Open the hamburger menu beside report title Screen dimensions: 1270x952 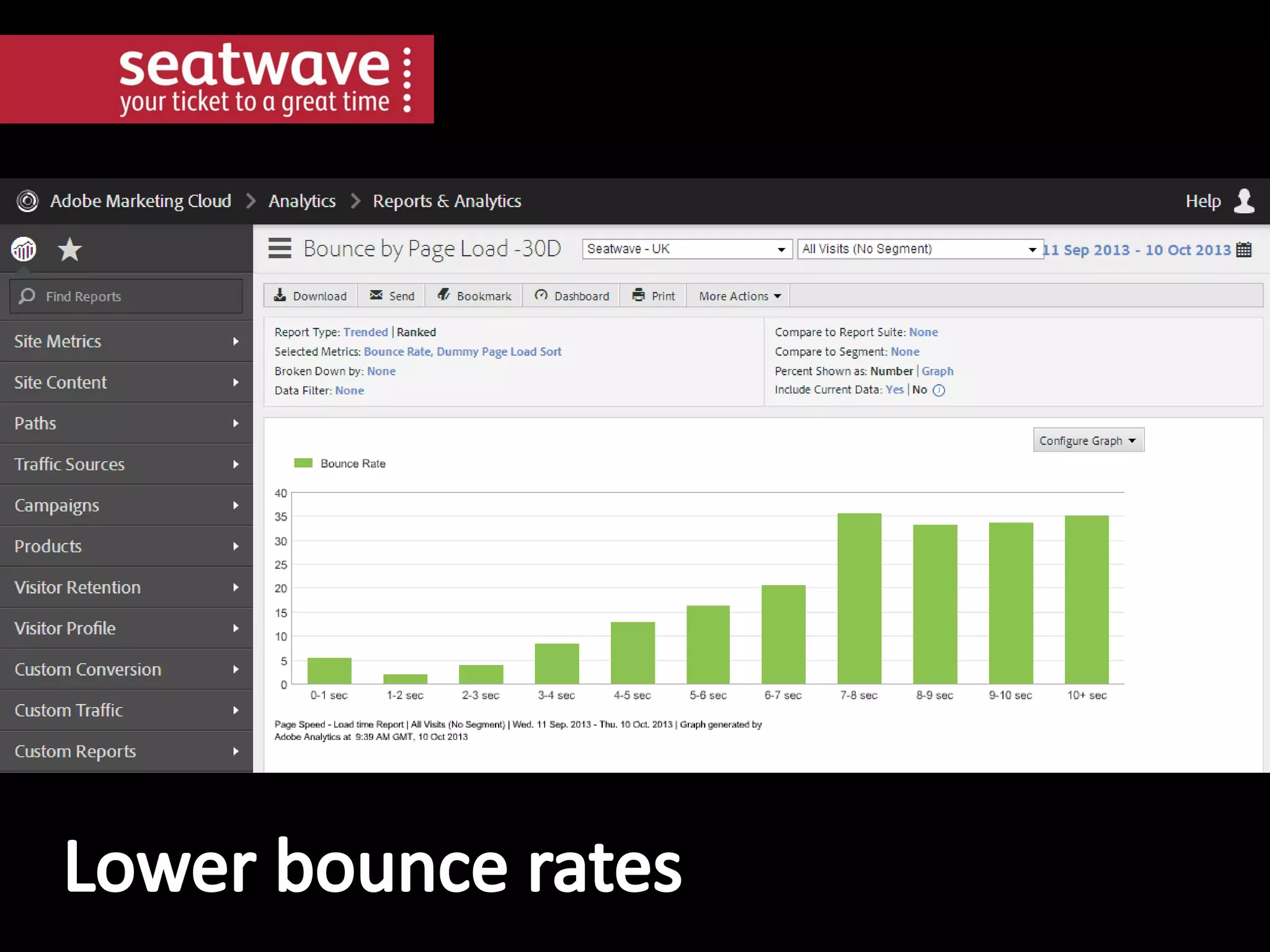[x=280, y=248]
